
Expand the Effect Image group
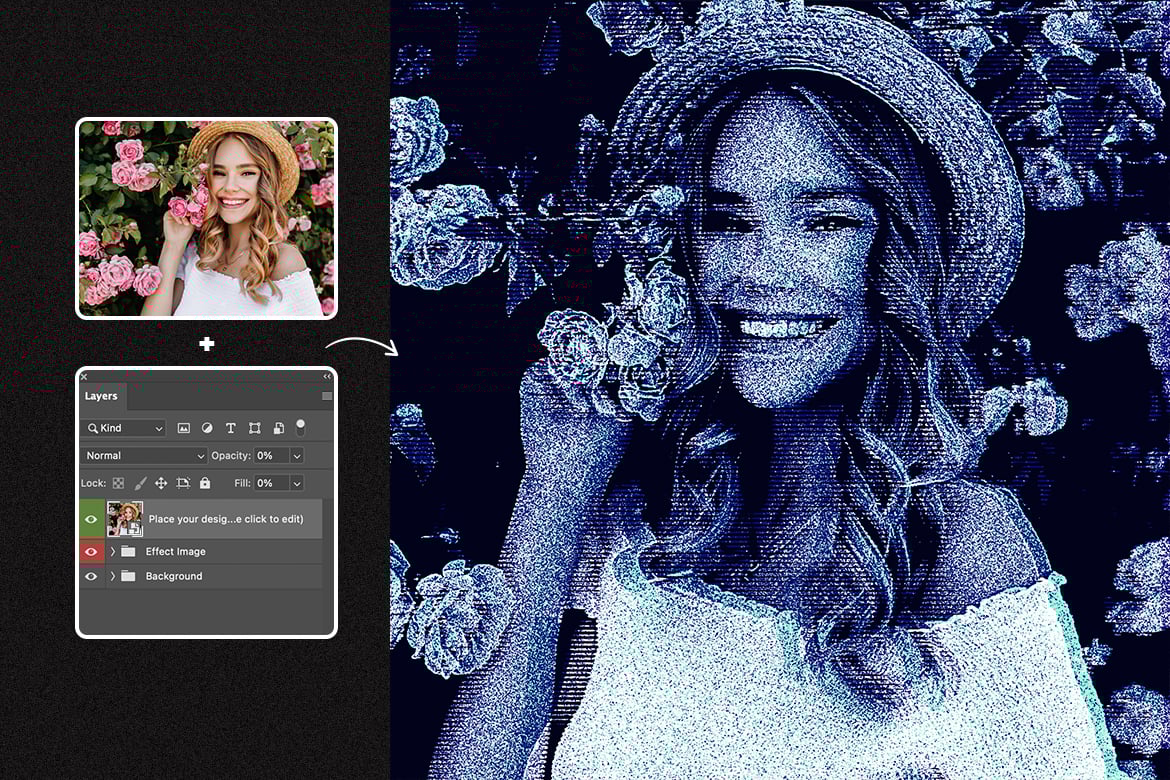click(x=113, y=552)
